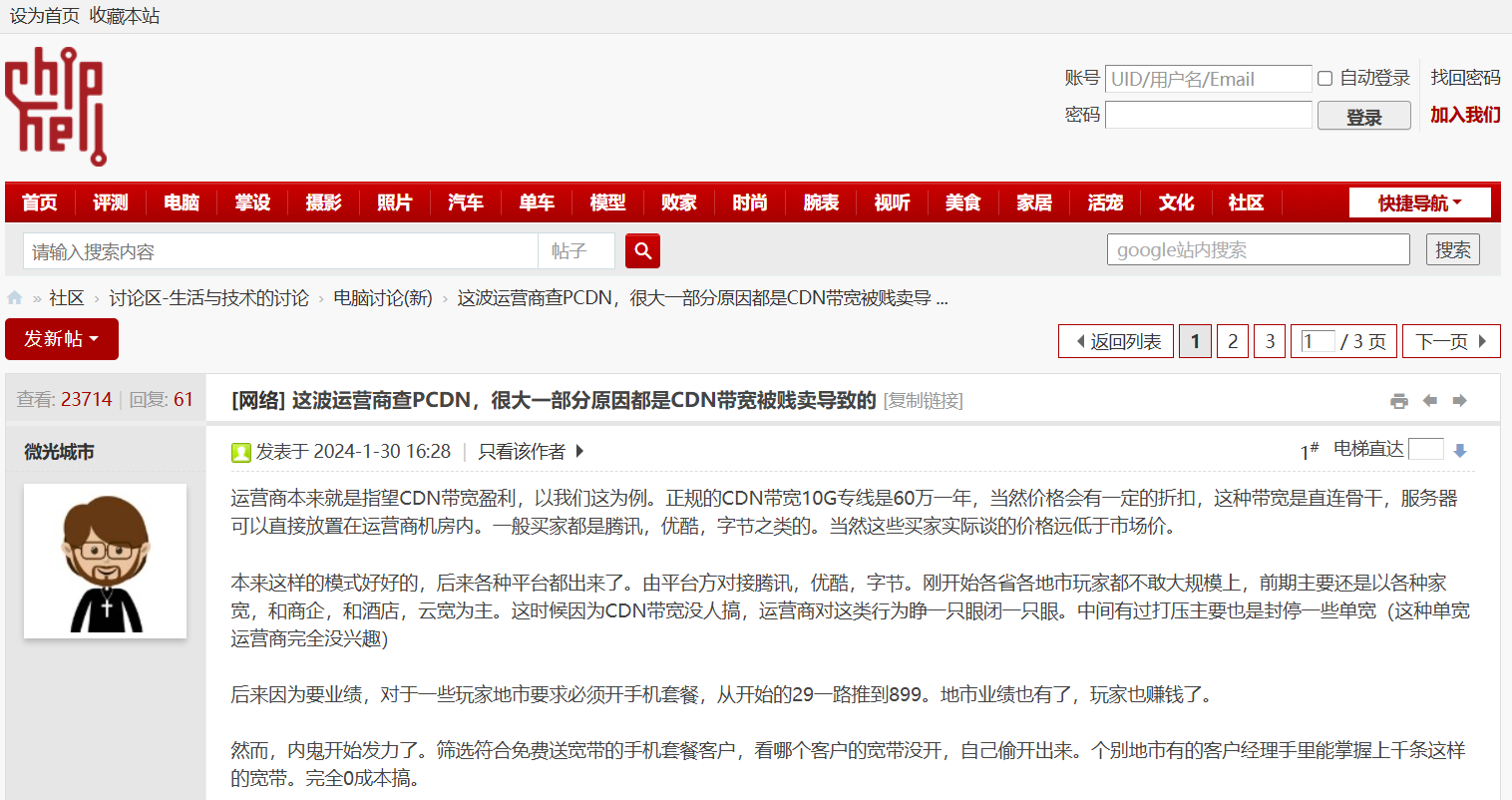Screen dimensions: 1512x800
Task: Open the 摄影 nav tab
Action: 323,202
